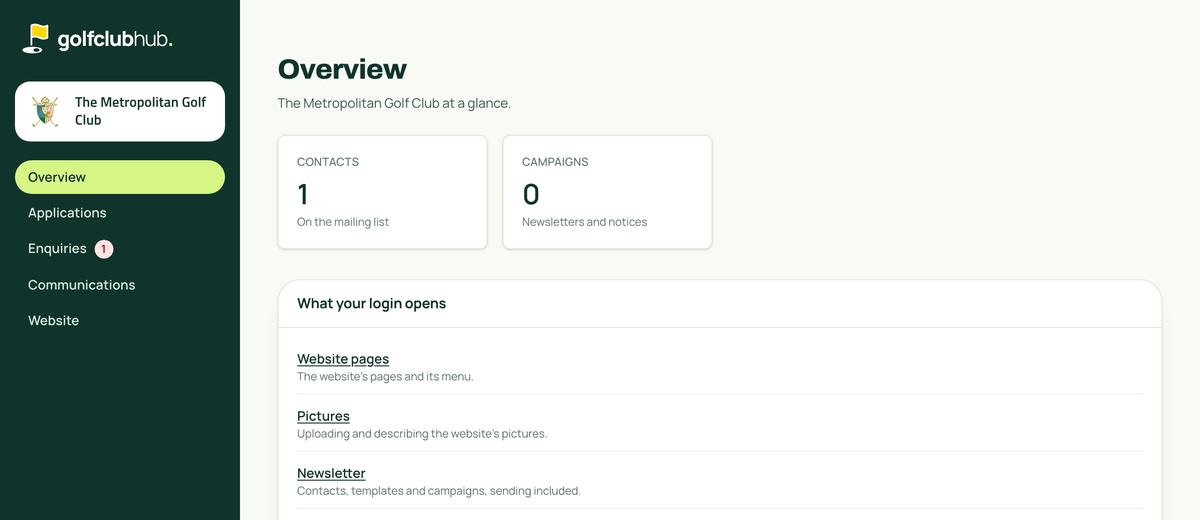Select The Metropolitan Golf Club card
Viewport: 1200px width, 520px height.
click(x=120, y=111)
